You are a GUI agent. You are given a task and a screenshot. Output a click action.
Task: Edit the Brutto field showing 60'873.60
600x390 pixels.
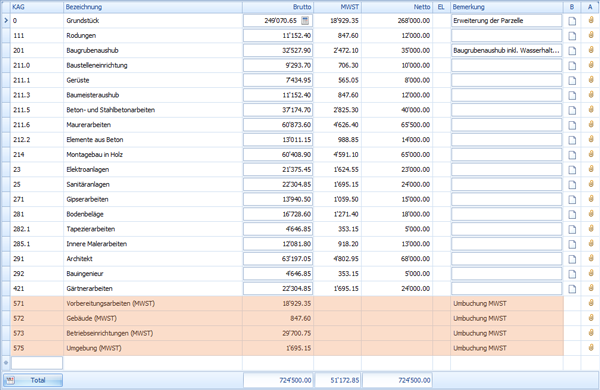[278, 125]
